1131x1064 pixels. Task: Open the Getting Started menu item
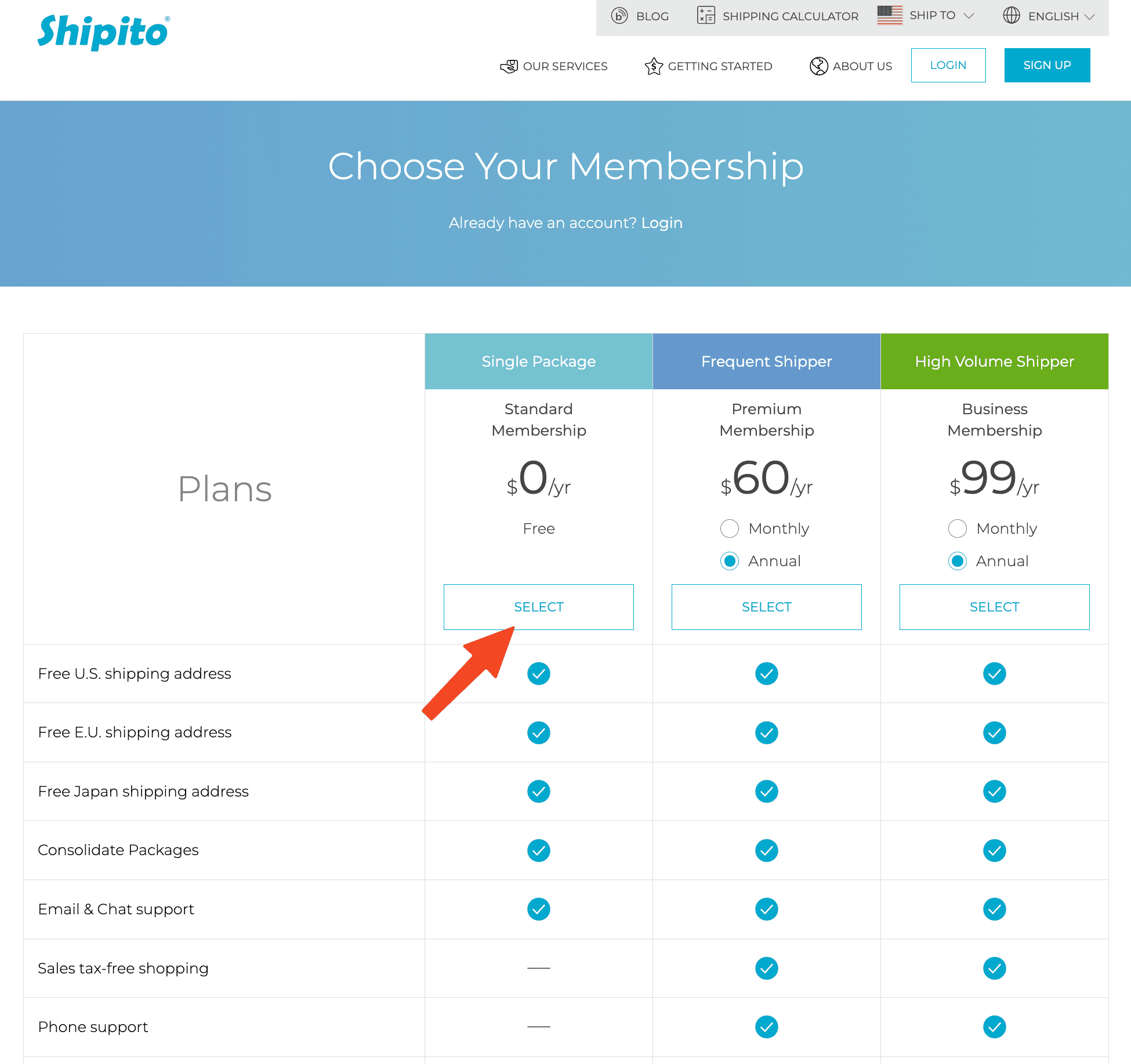pyautogui.click(x=720, y=66)
